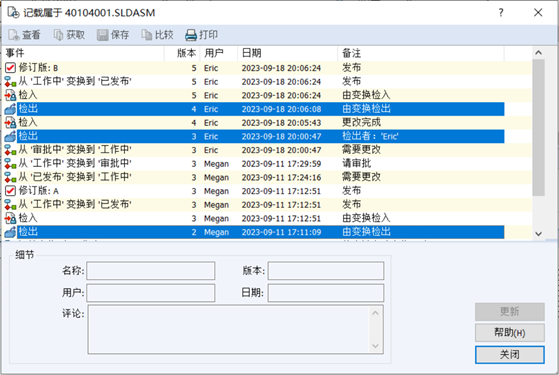Click the 帮助(H) button
The height and width of the screenshot is (375, 559).
pyautogui.click(x=509, y=333)
